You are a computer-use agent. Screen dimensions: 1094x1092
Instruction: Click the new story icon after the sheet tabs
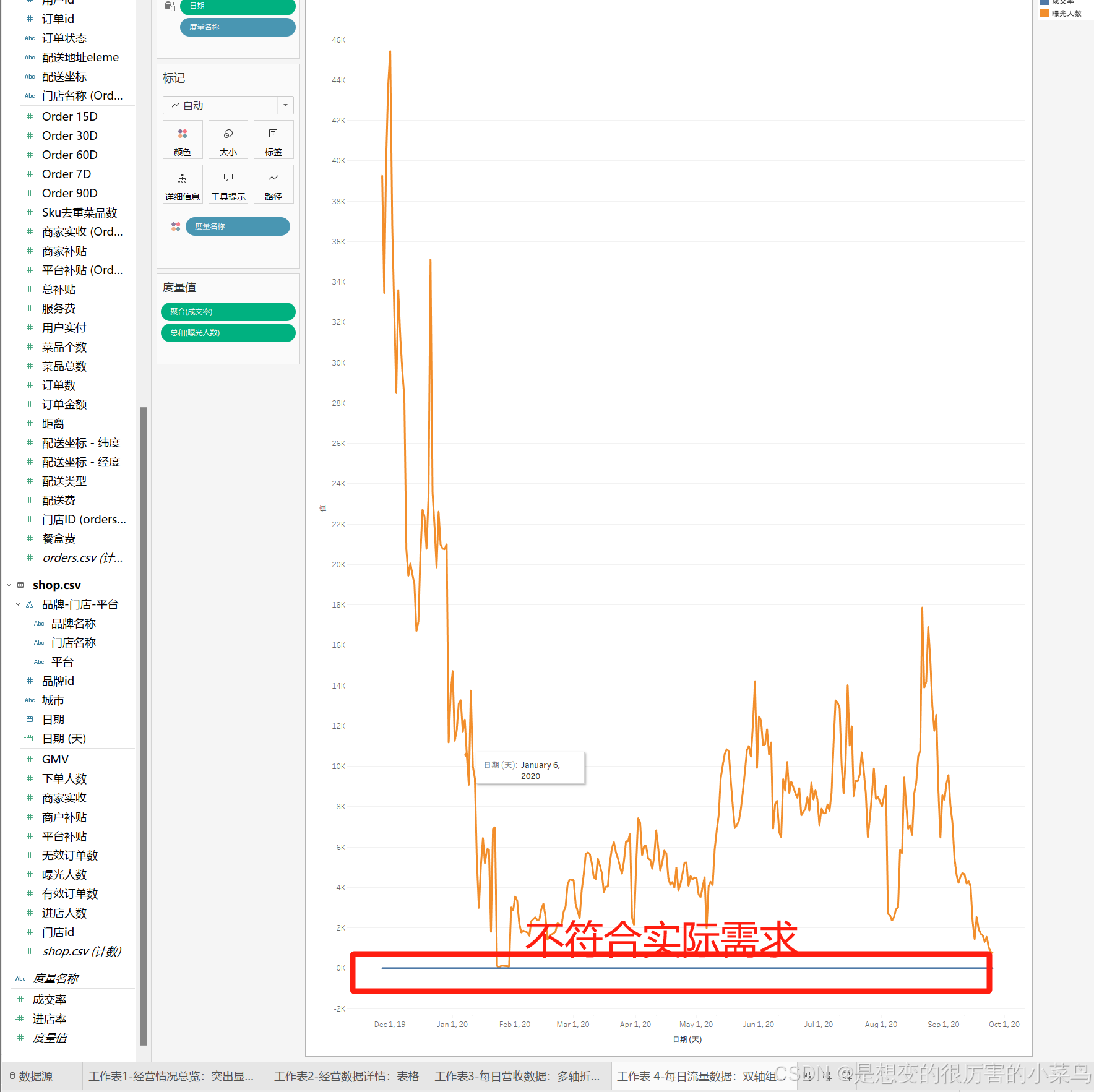click(847, 1077)
